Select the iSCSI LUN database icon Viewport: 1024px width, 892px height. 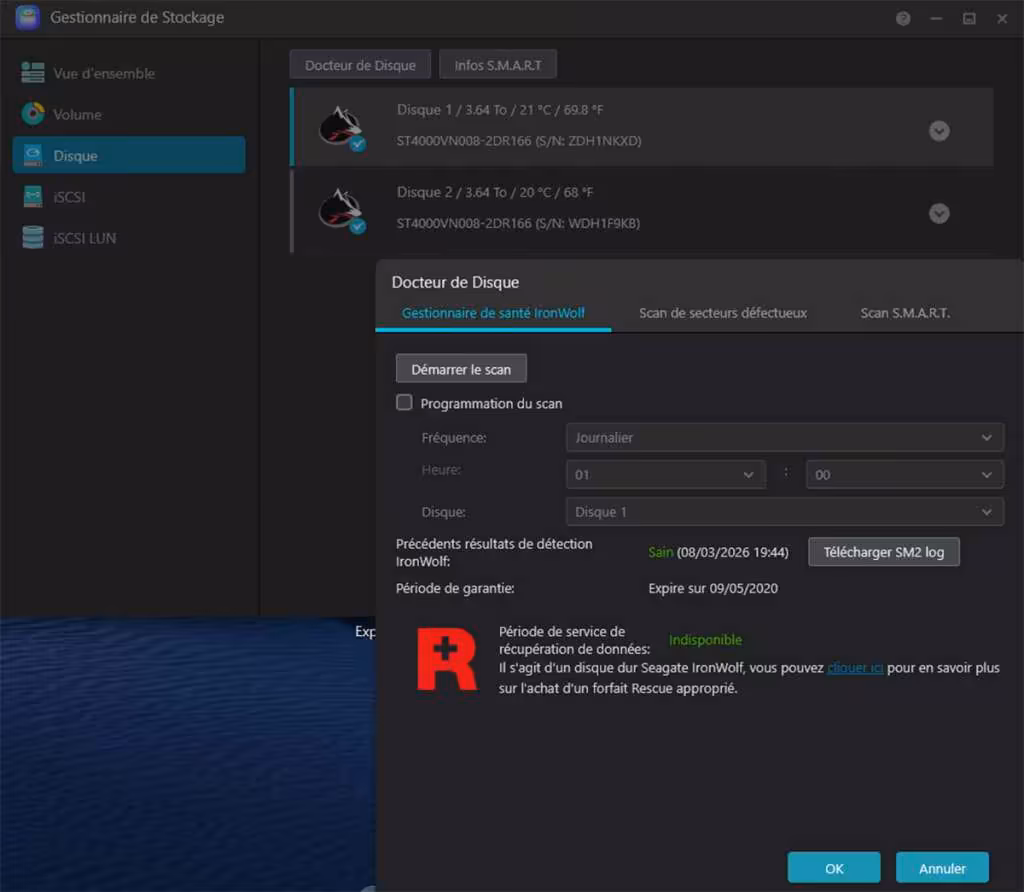coord(33,237)
